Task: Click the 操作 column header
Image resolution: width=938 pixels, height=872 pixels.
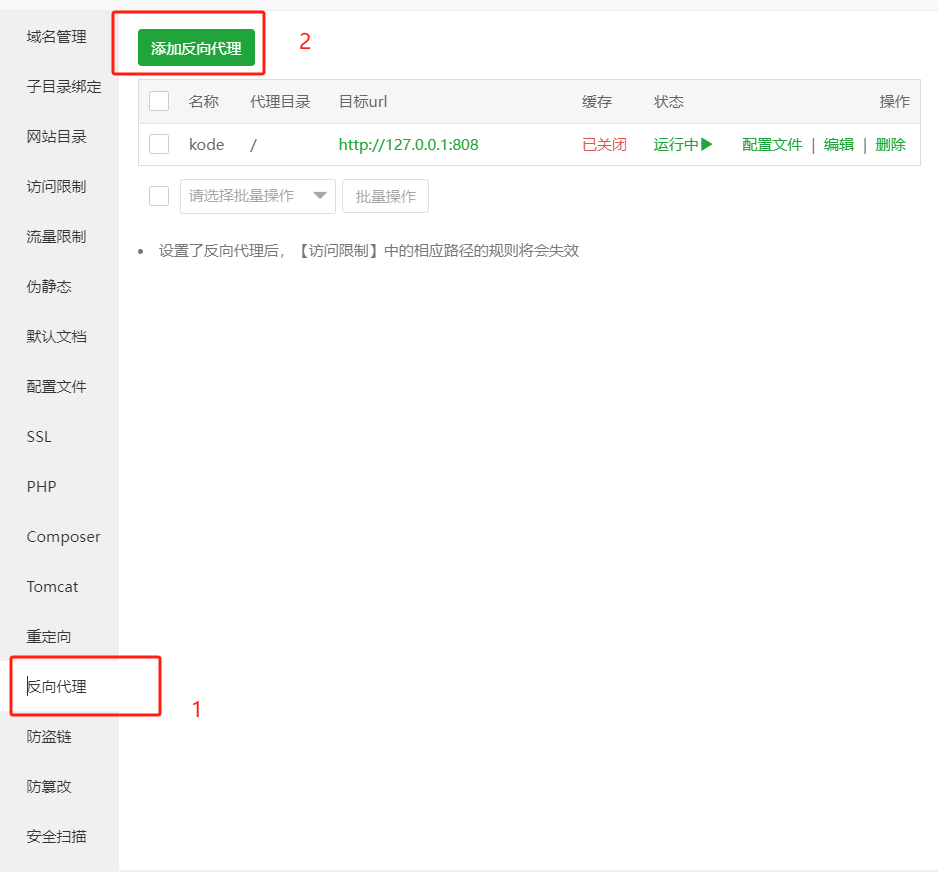Action: (x=894, y=102)
